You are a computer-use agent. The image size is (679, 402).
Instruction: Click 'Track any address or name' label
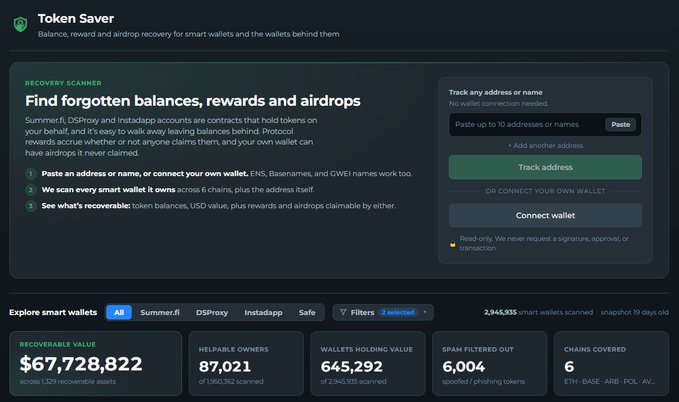click(495, 92)
